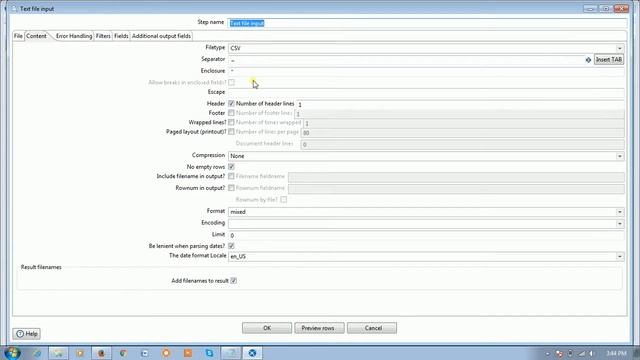
Task: Click inside the Separator field
Action: point(406,60)
